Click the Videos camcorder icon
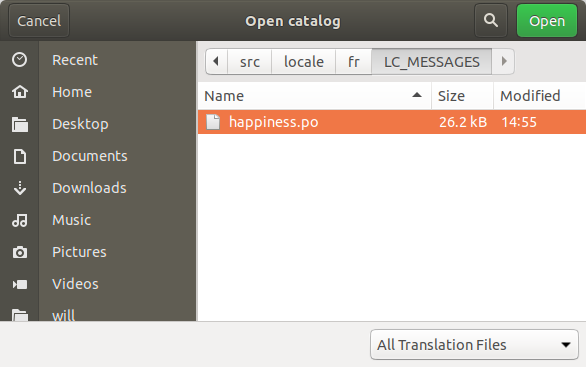The height and width of the screenshot is (367, 586). (x=19, y=284)
